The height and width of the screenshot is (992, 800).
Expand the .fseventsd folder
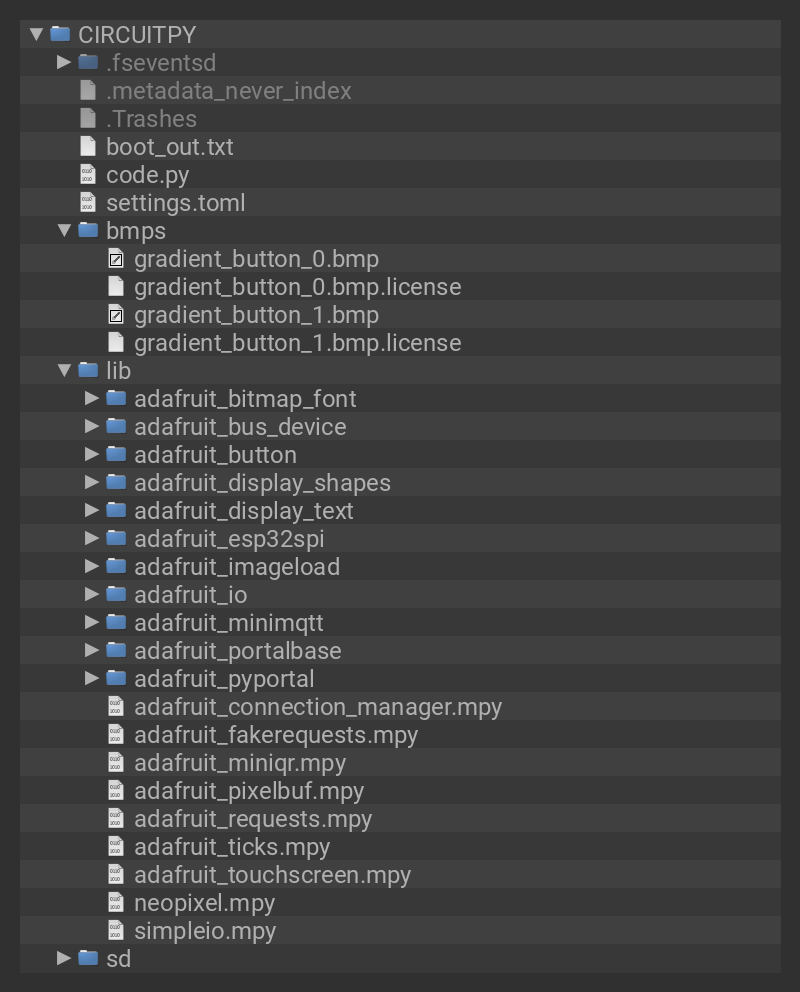click(x=64, y=63)
